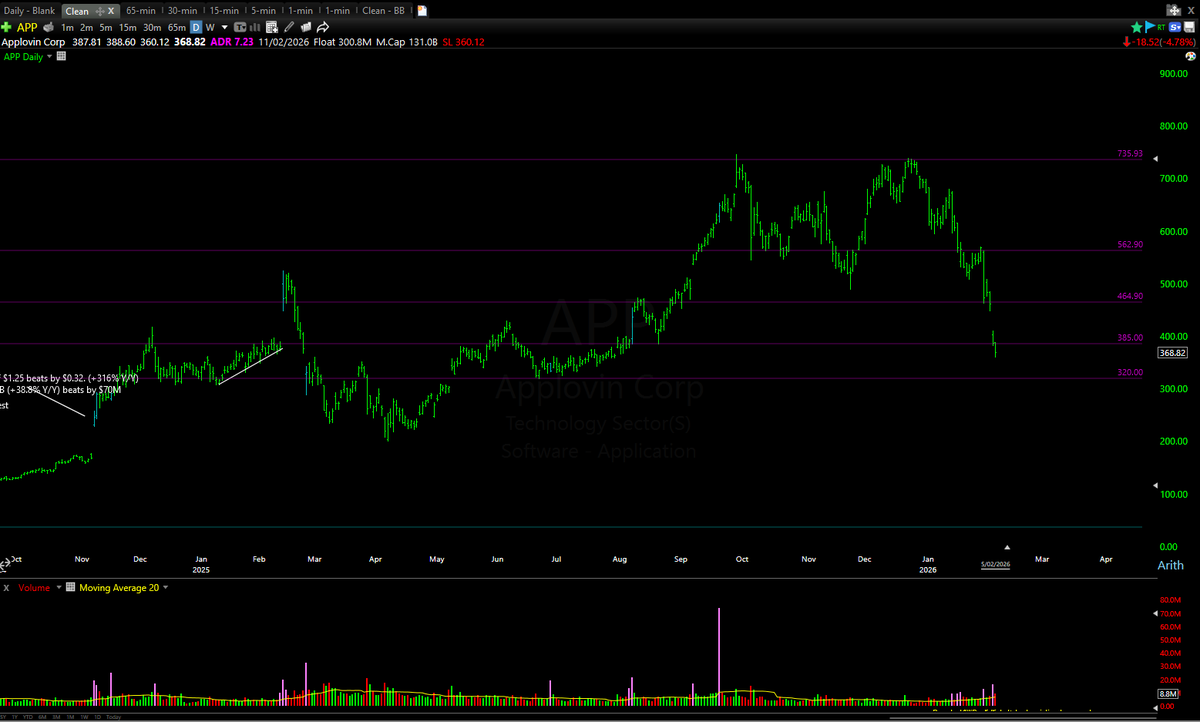This screenshot has width=1200, height=722.
Task: Click the 464.90 horizontal level label
Action: pos(1129,297)
